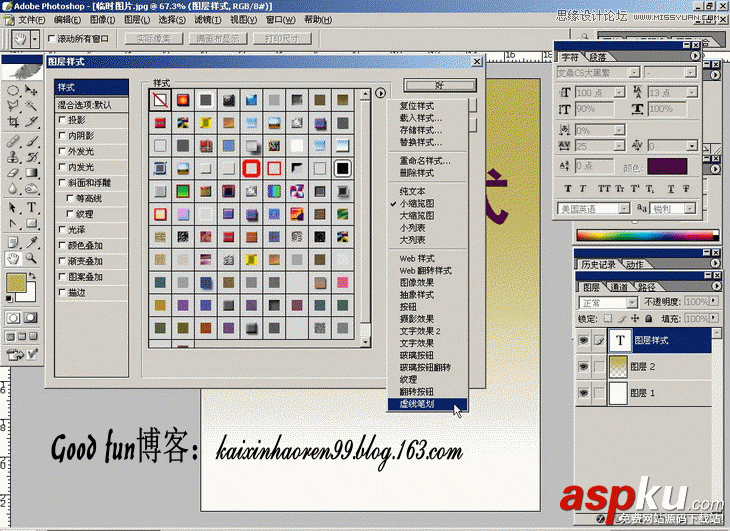This screenshot has height=531, width=730.
Task: Switch to 通道 tab
Action: [x=618, y=287]
